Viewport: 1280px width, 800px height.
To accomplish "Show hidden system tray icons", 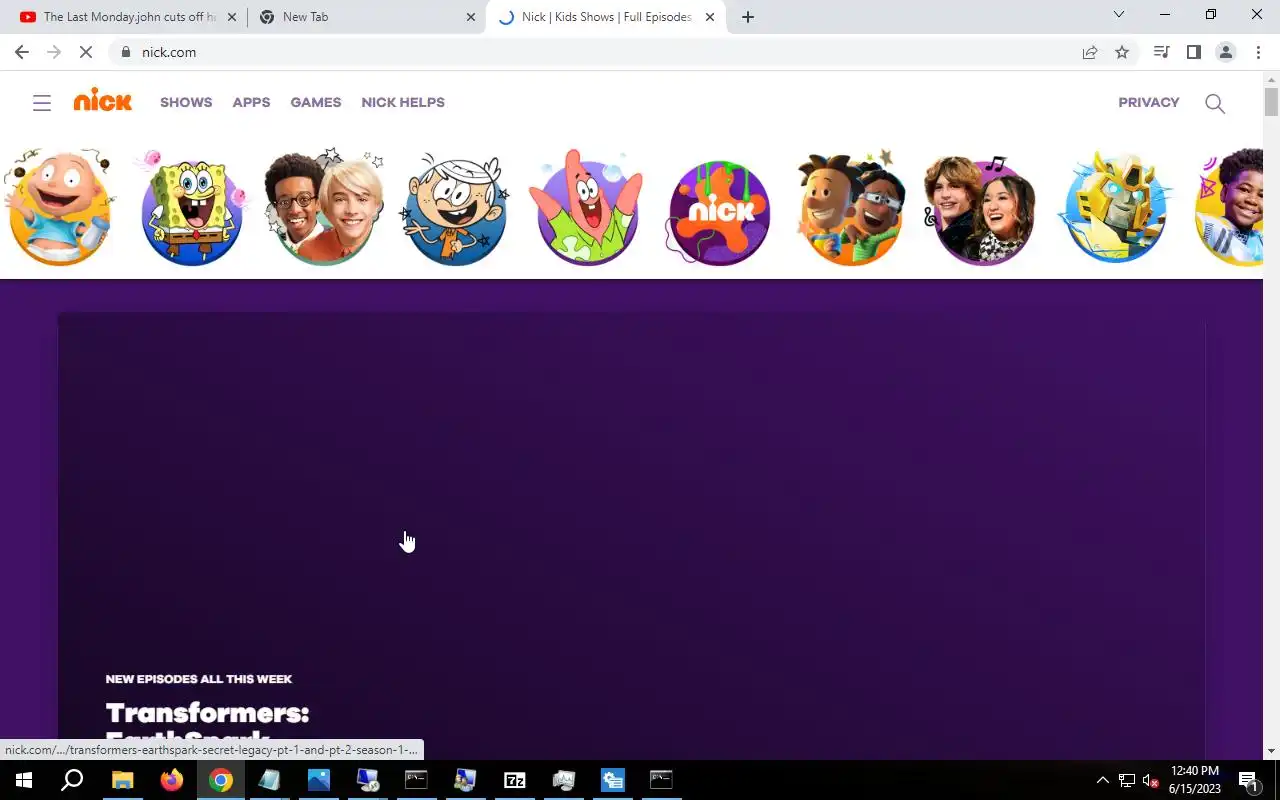I will pyautogui.click(x=1103, y=780).
